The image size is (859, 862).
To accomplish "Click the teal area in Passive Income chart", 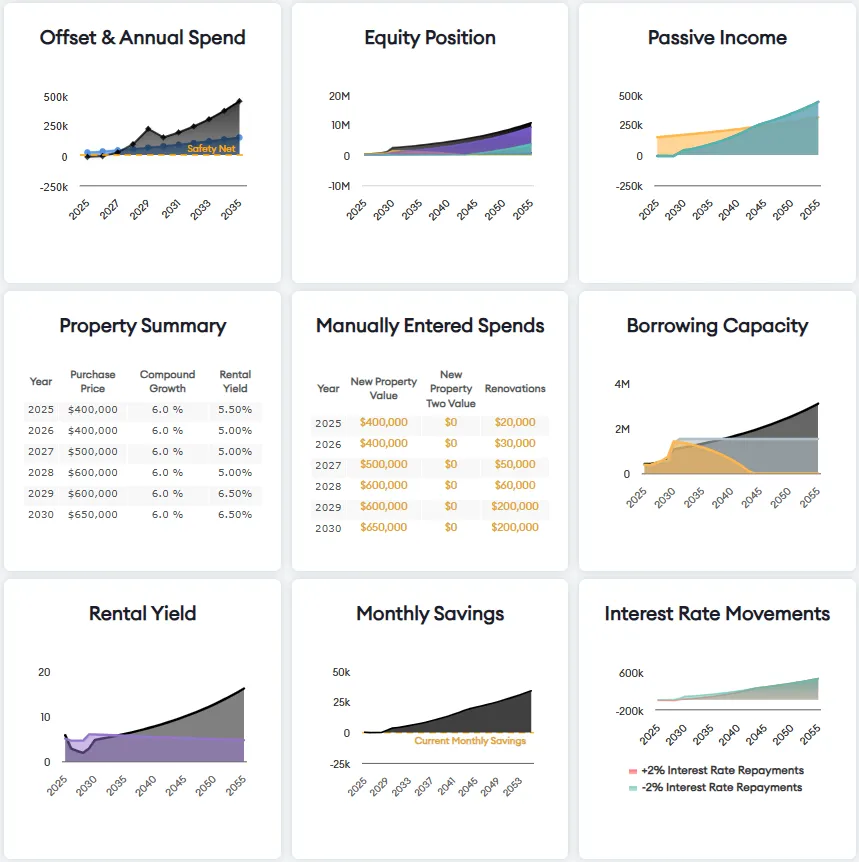I will pos(769,137).
